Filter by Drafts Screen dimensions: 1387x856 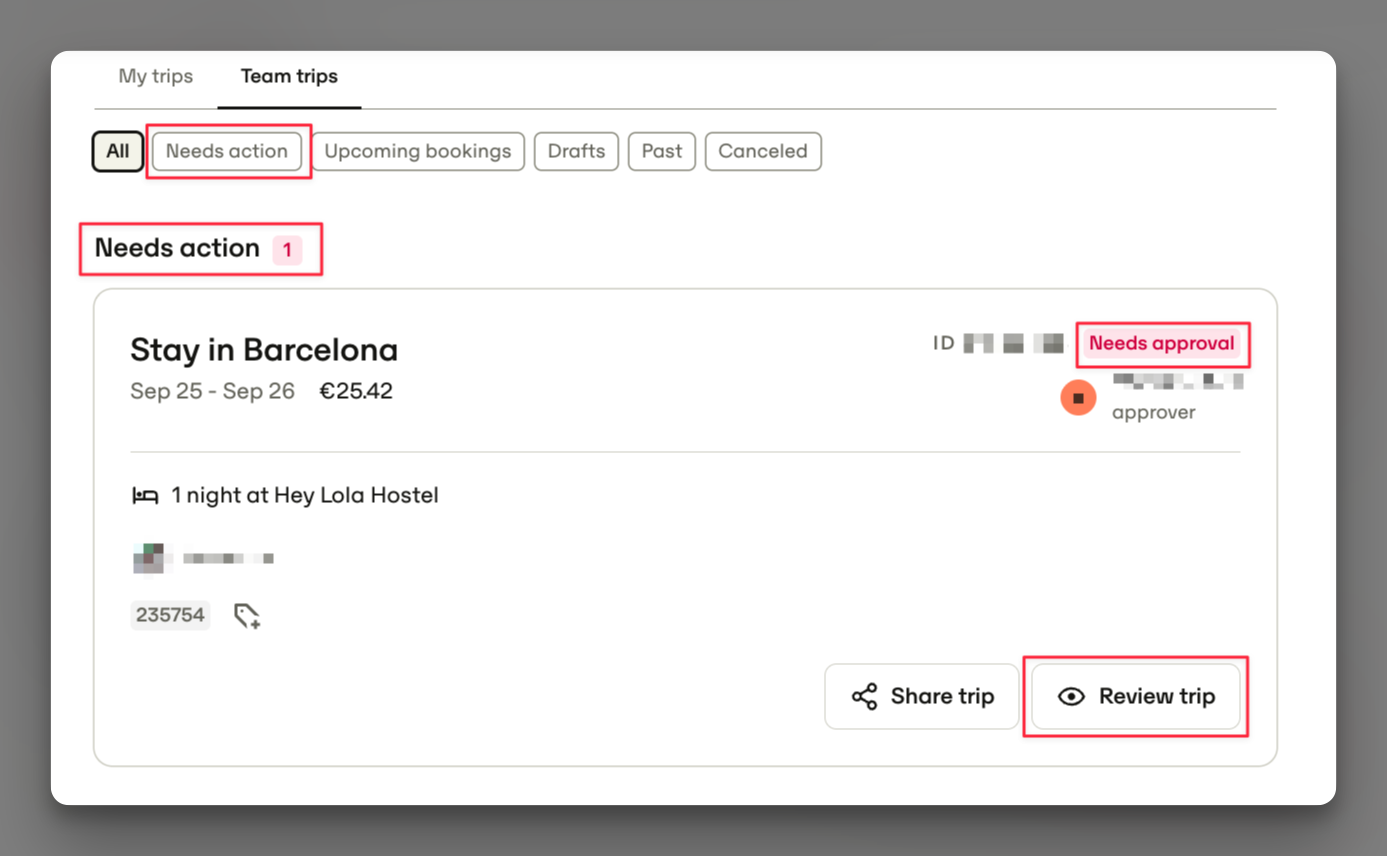[577, 151]
